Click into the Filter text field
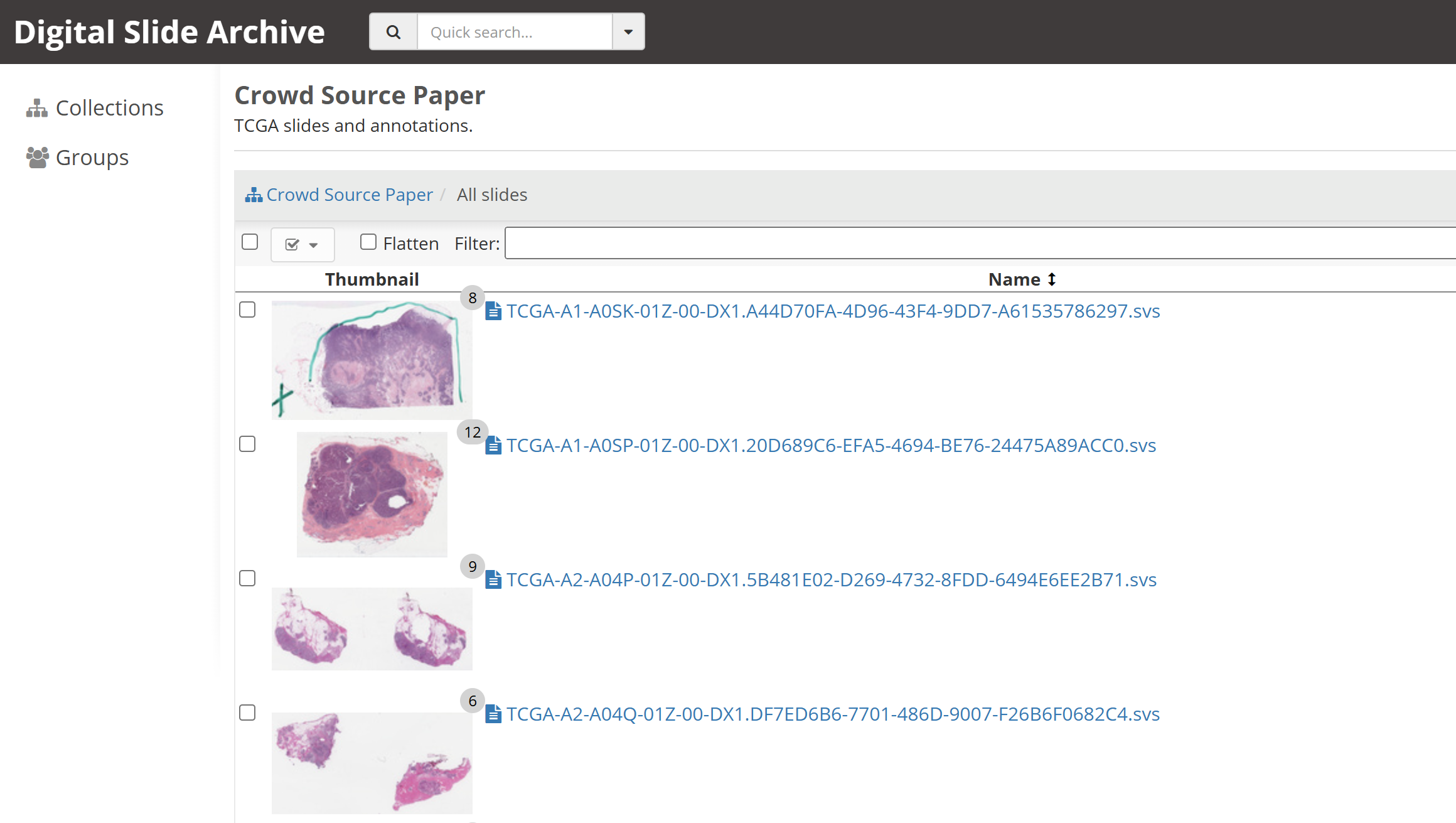Screen dimensions: 1456x823 click(x=979, y=243)
